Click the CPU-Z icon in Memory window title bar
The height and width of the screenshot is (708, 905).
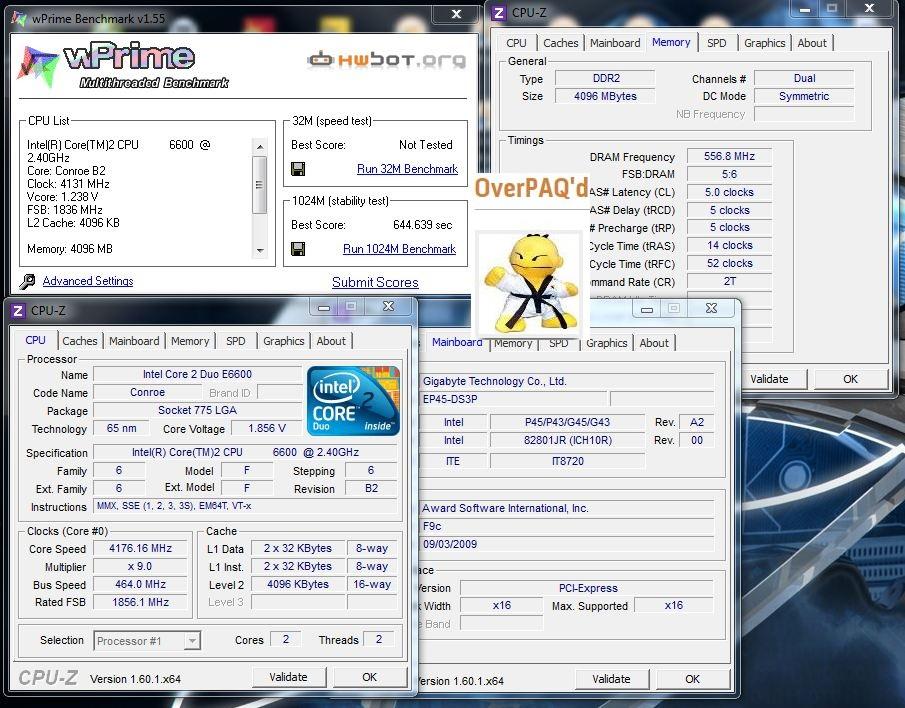[x=498, y=12]
